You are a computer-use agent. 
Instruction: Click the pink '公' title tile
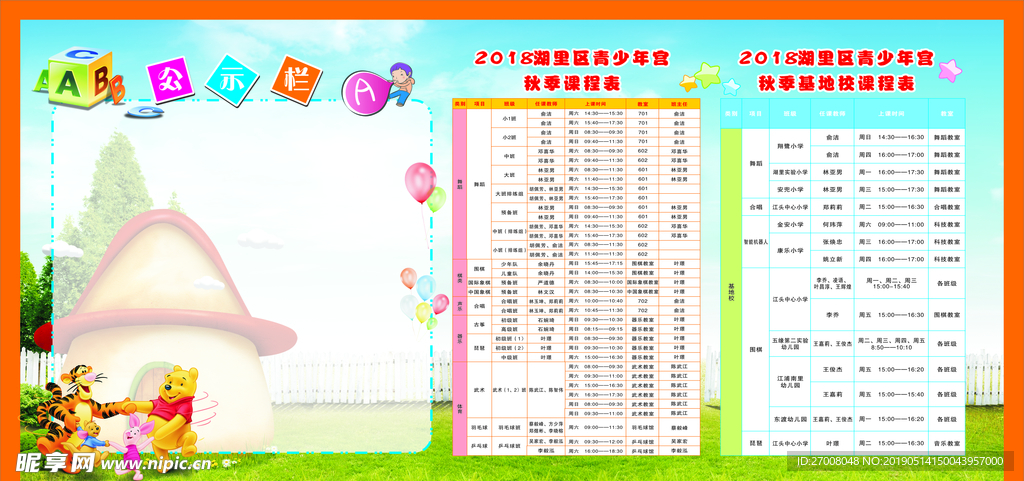[x=170, y=78]
